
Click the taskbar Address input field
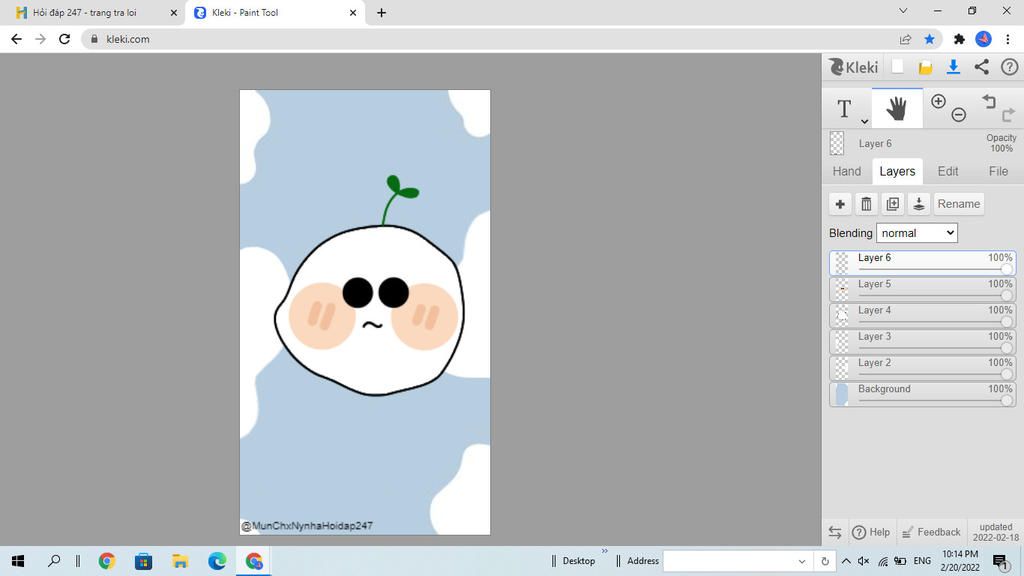[736, 562]
